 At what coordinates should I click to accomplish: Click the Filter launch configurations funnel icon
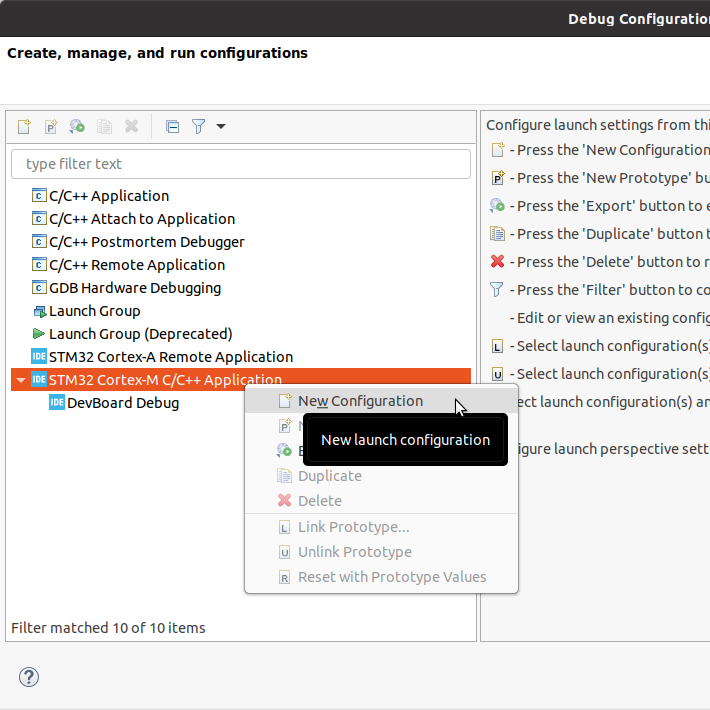pos(198,126)
